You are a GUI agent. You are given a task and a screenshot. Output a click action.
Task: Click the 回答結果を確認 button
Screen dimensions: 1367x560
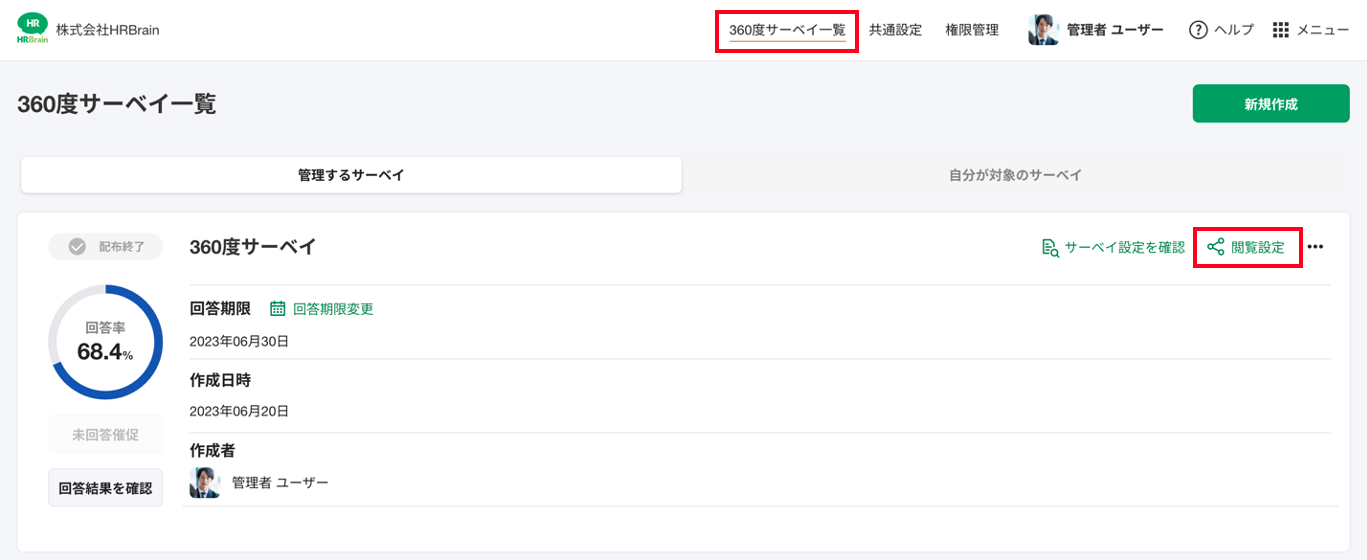coord(105,488)
